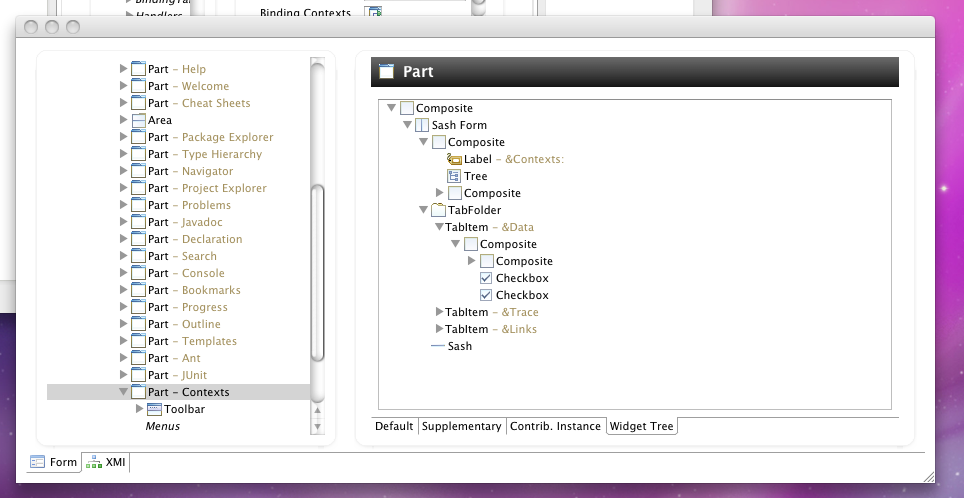Viewport: 964px width, 498px height.
Task: Click the Area icon in the tree
Action: (x=138, y=120)
